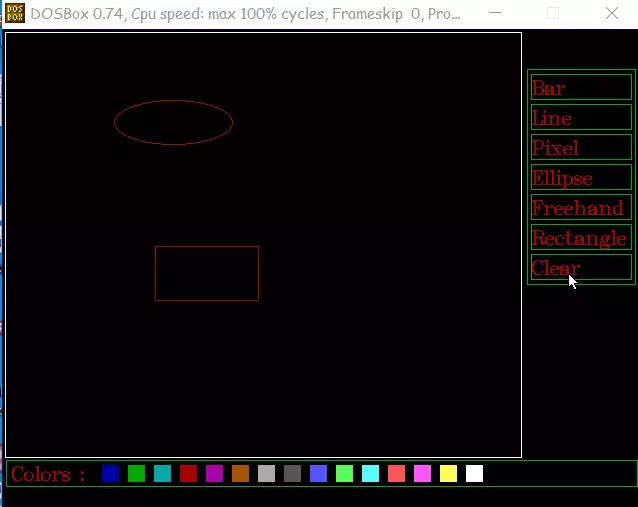Choose the light blue color swatch

(319, 474)
